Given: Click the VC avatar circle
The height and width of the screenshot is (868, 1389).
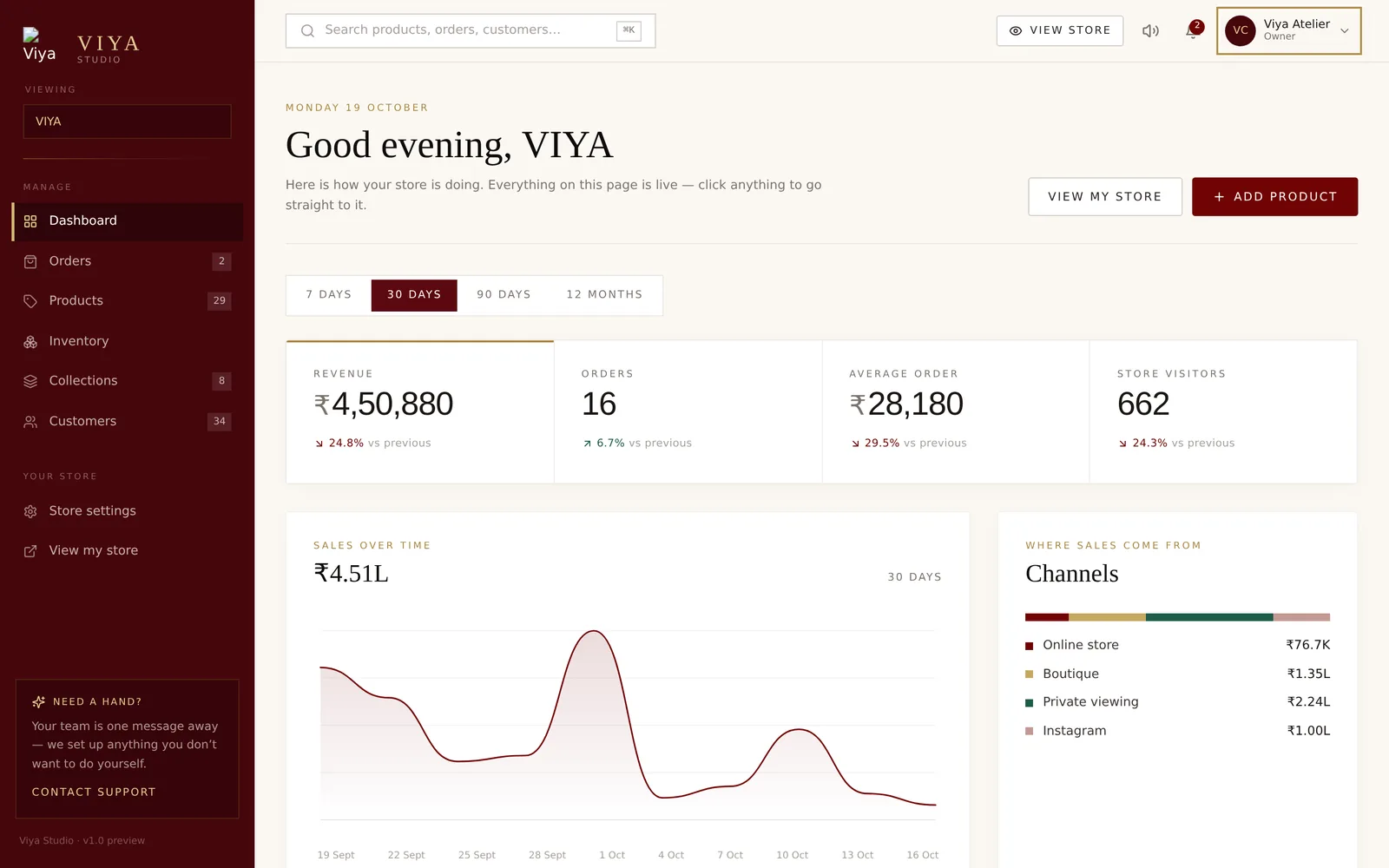Looking at the screenshot, I should 1241,30.
